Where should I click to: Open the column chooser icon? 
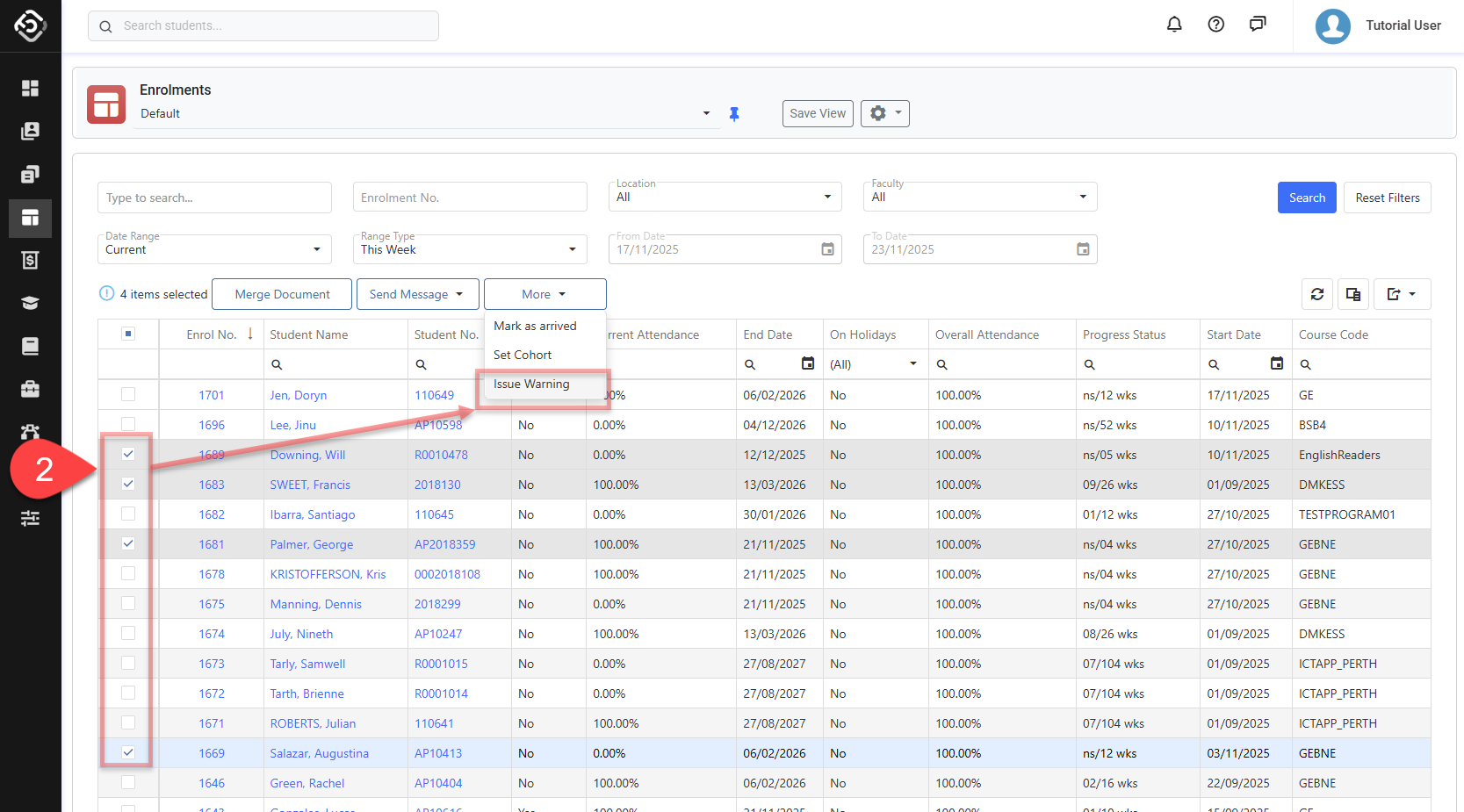[1353, 294]
